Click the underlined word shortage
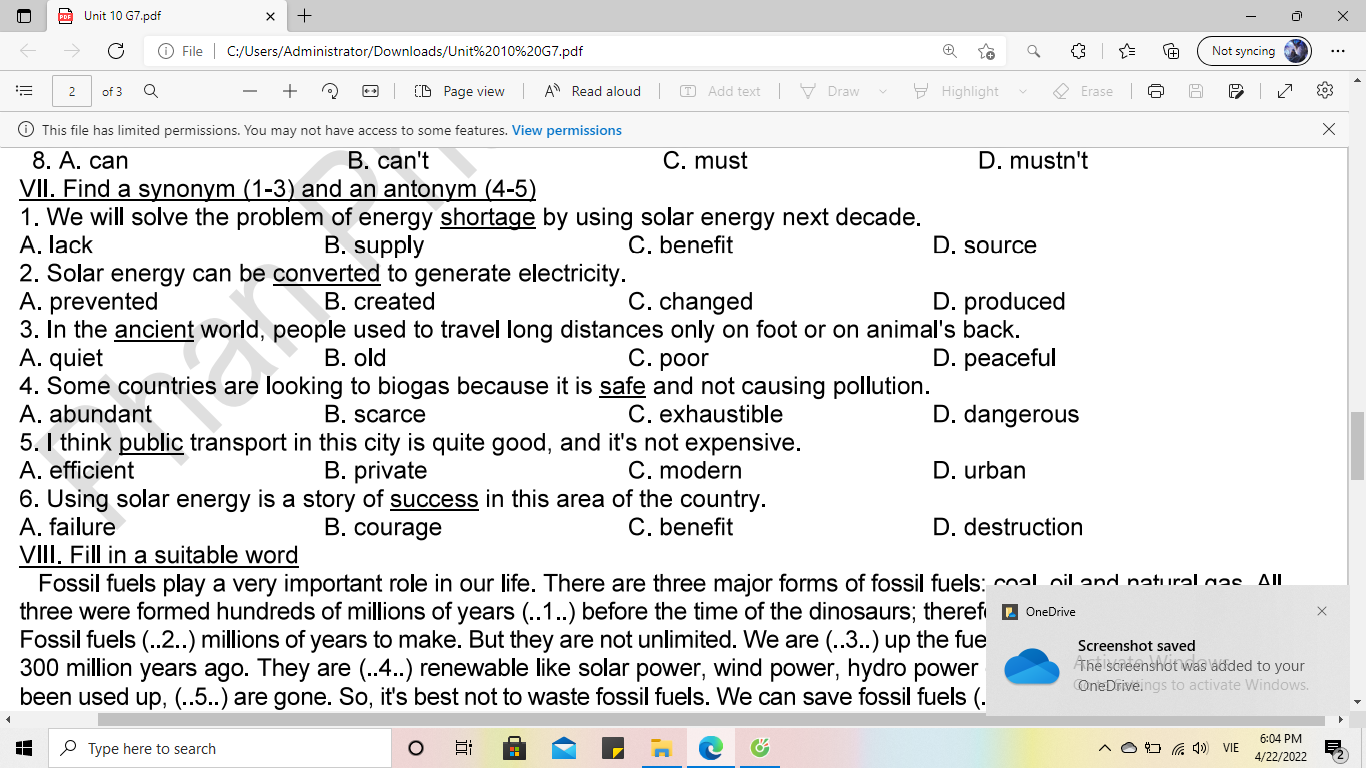The height and width of the screenshot is (768, 1366). tap(488, 217)
